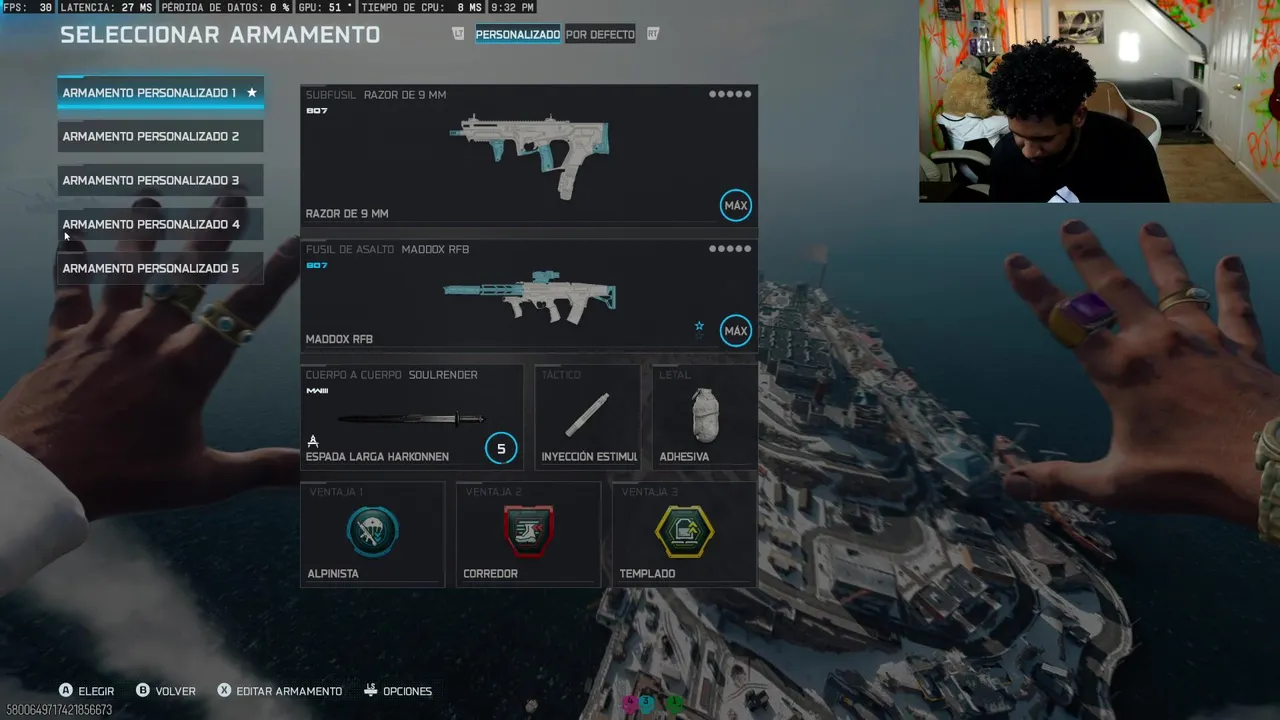Click the X button Editar Armamento prompt

(x=280, y=691)
